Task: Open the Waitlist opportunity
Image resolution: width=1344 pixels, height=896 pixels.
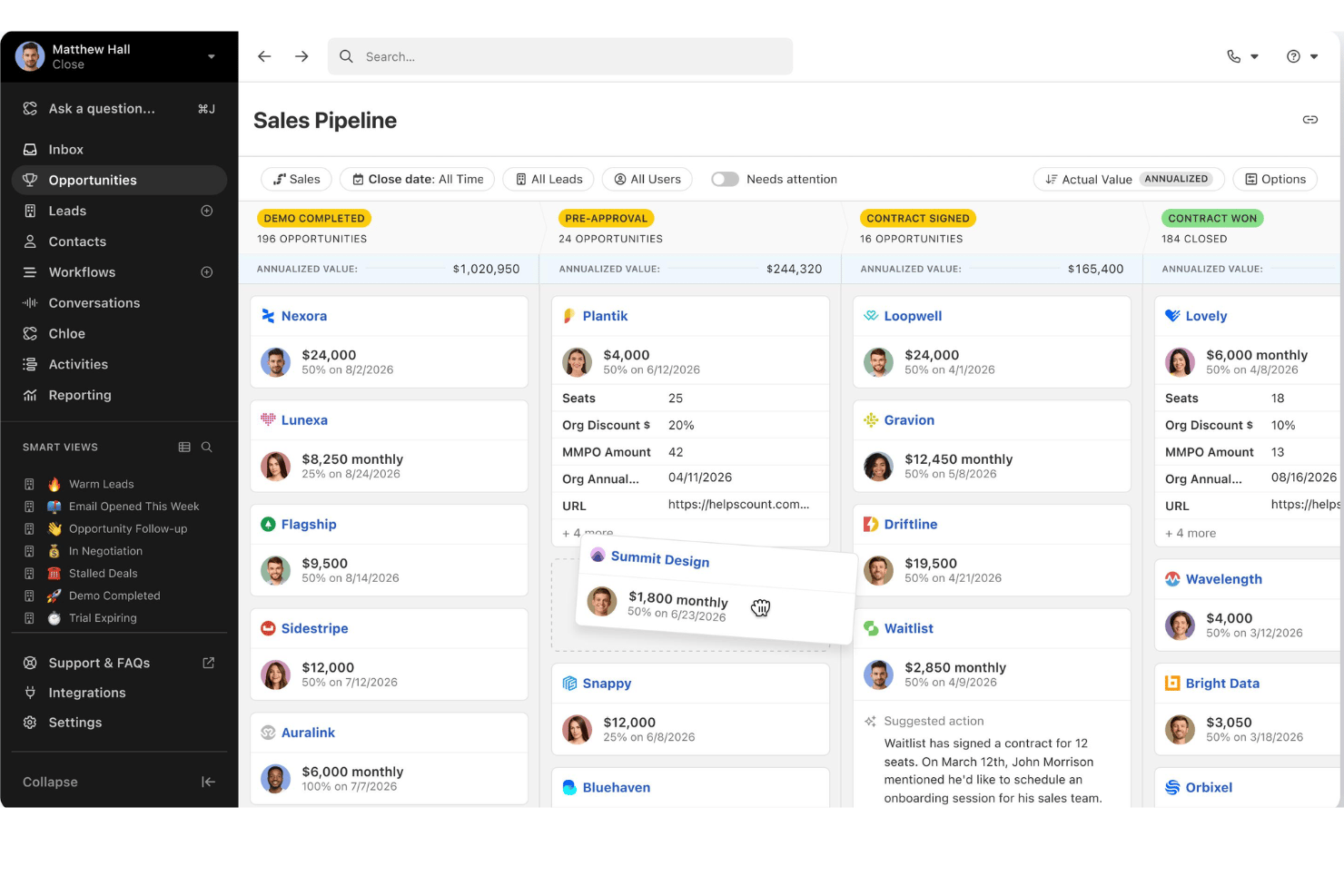Action: coord(909,628)
